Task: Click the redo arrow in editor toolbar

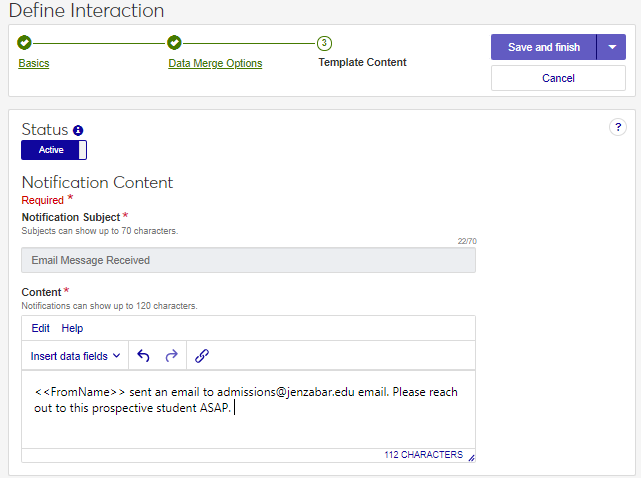Action: coord(171,355)
